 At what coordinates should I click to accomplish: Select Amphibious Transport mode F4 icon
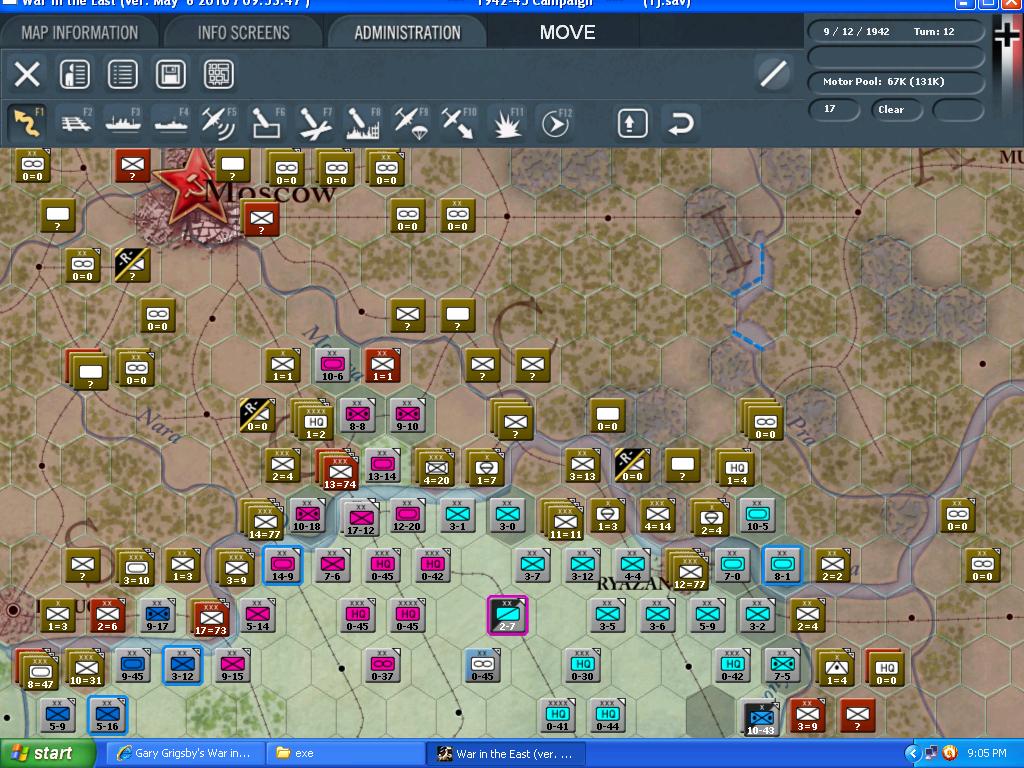(x=171, y=122)
